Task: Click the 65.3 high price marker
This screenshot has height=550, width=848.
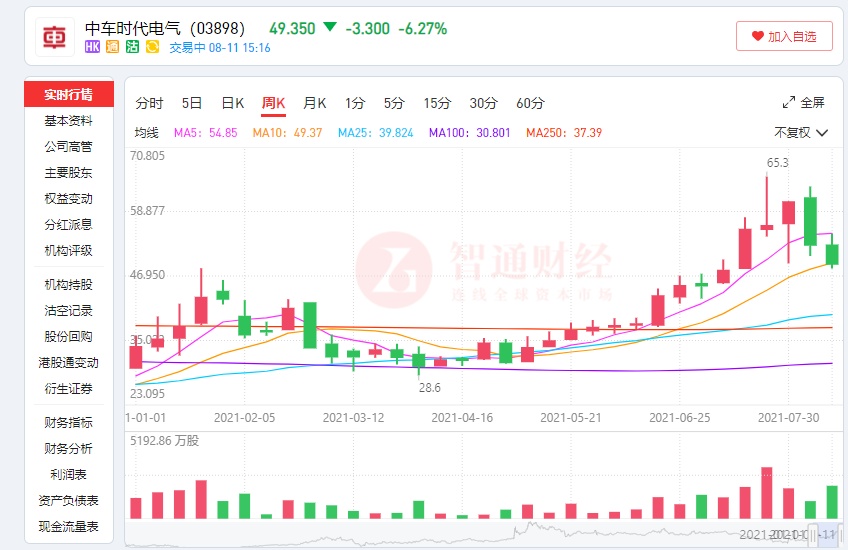Action: [x=778, y=163]
